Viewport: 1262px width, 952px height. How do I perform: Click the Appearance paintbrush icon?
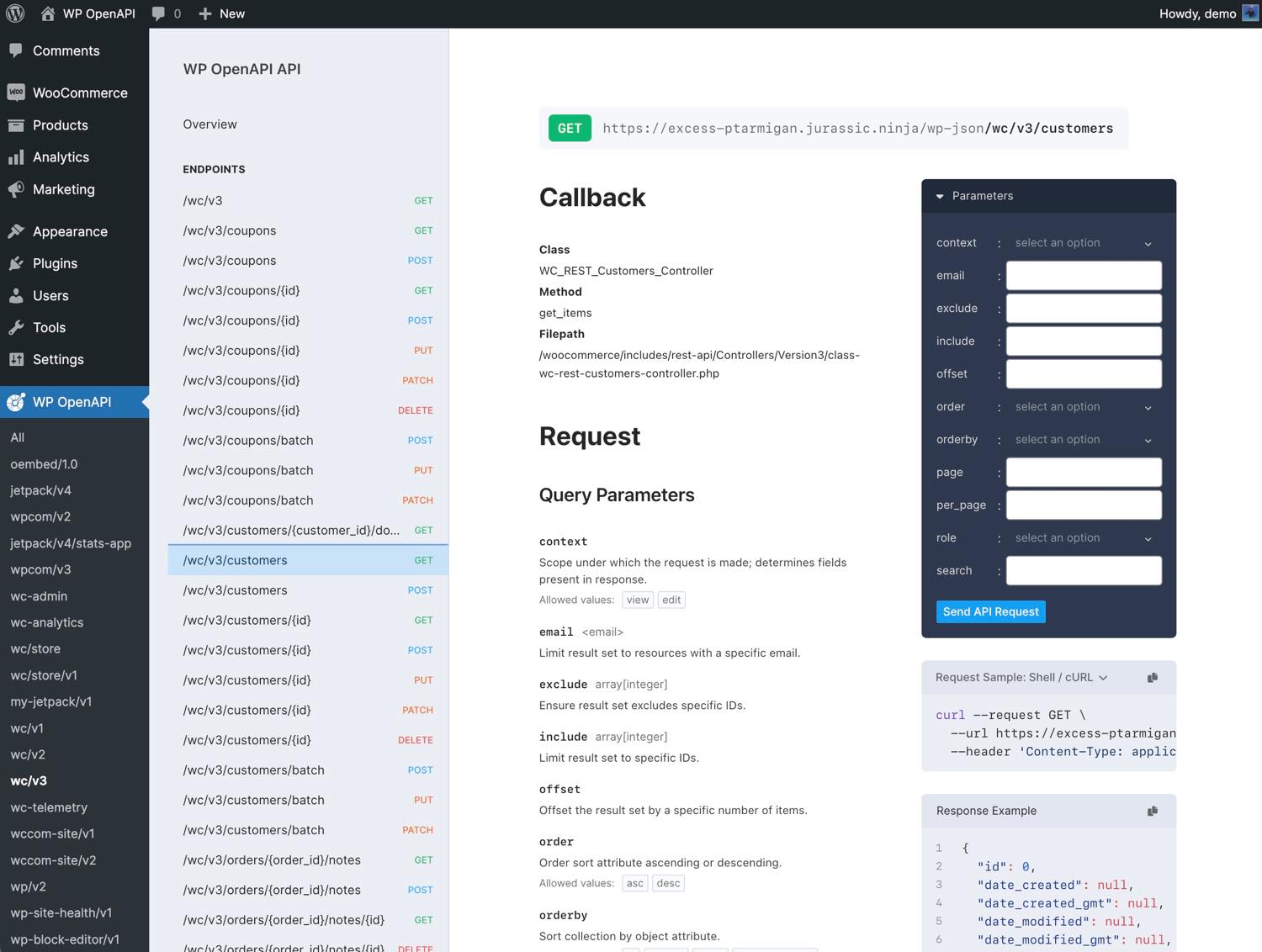(x=16, y=231)
